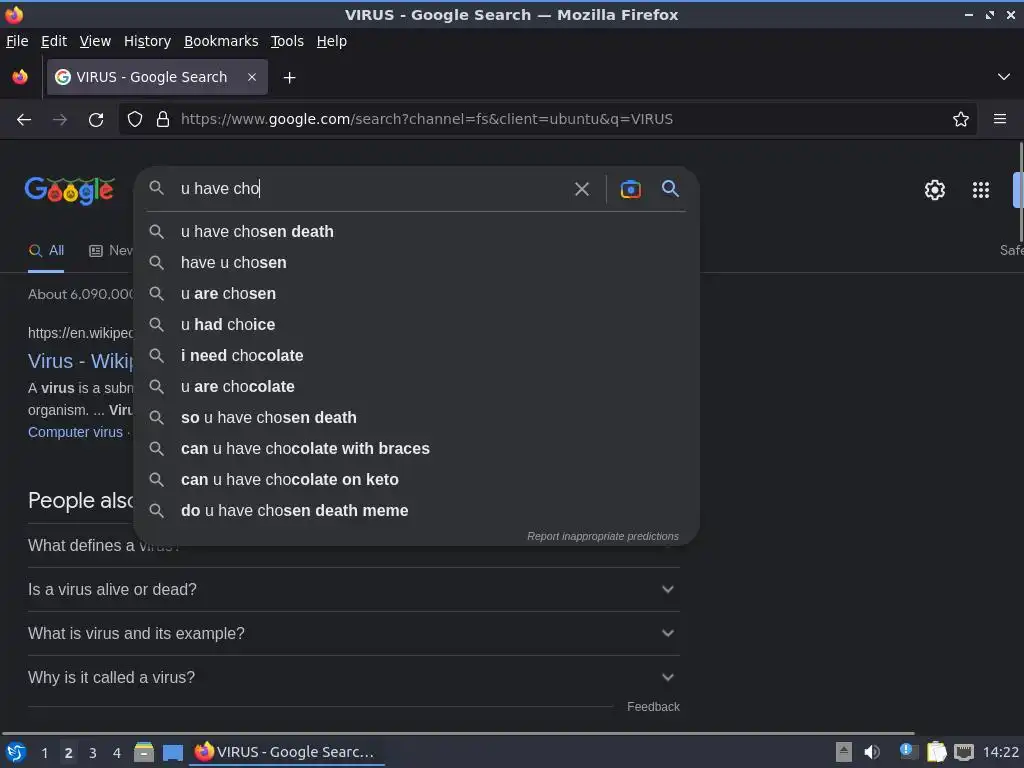This screenshot has height=768, width=1024.
Task: Switch to the News results tab
Action: pos(110,251)
